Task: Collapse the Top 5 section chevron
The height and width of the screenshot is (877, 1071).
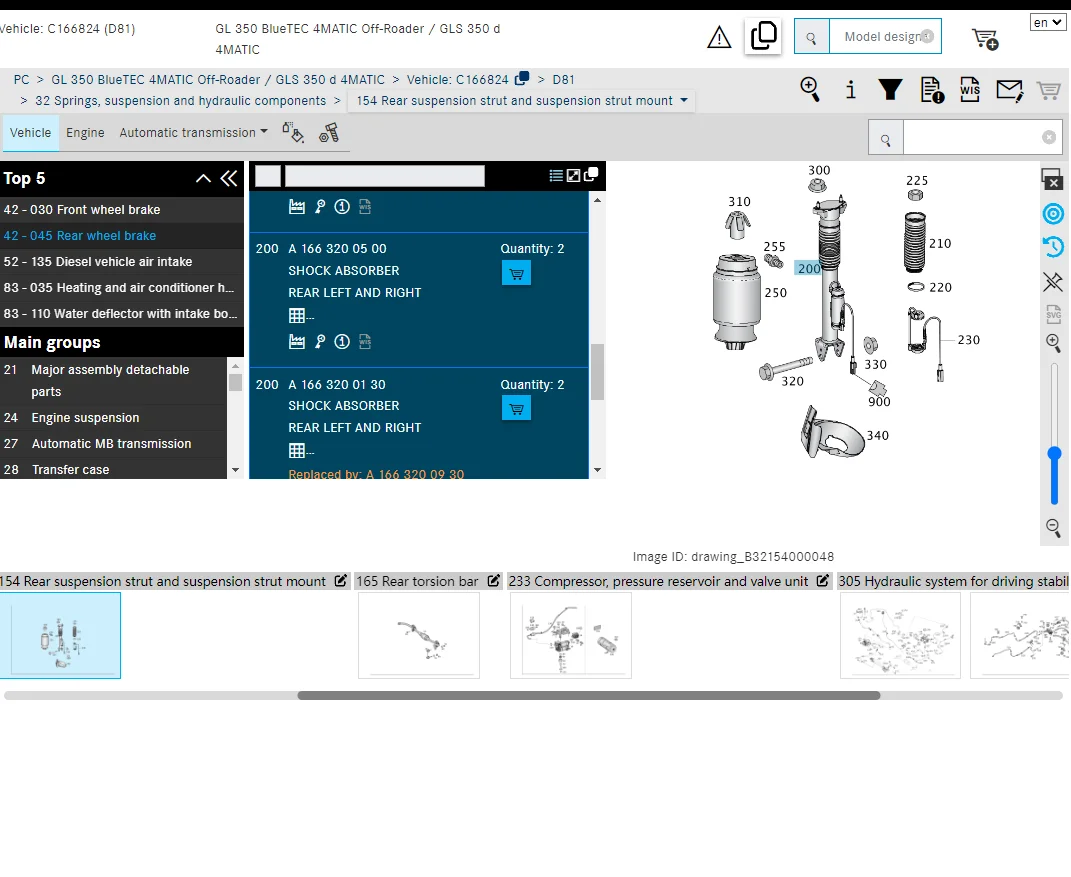Action: coord(203,178)
